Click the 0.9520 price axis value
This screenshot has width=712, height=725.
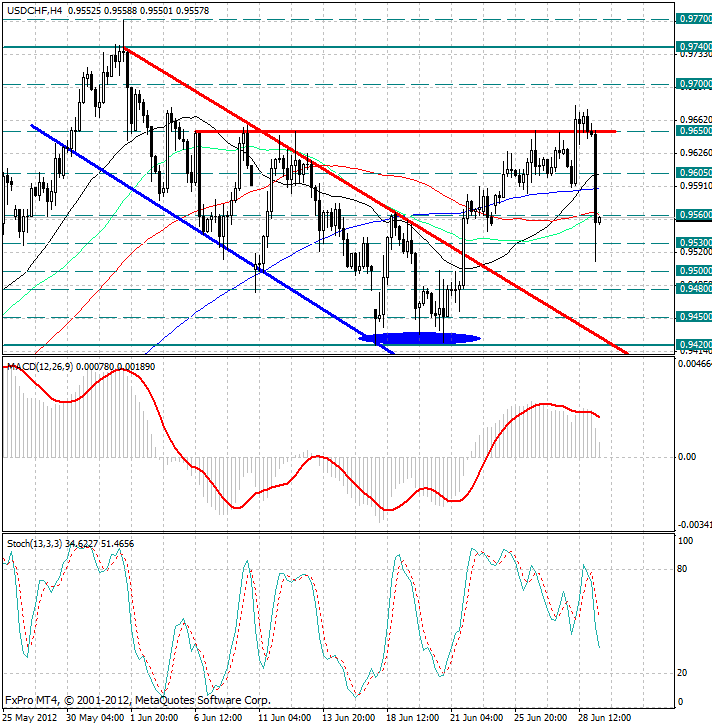(696, 252)
